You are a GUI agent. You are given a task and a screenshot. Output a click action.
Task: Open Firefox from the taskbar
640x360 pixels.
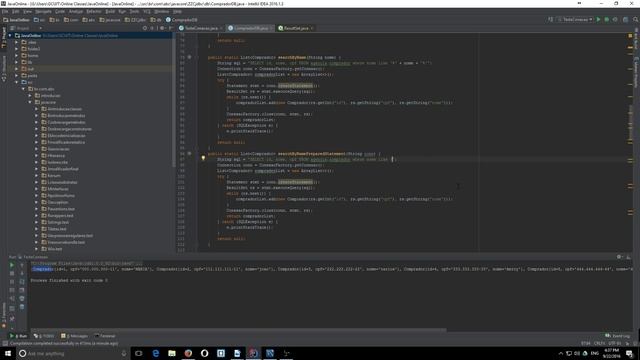188,353
